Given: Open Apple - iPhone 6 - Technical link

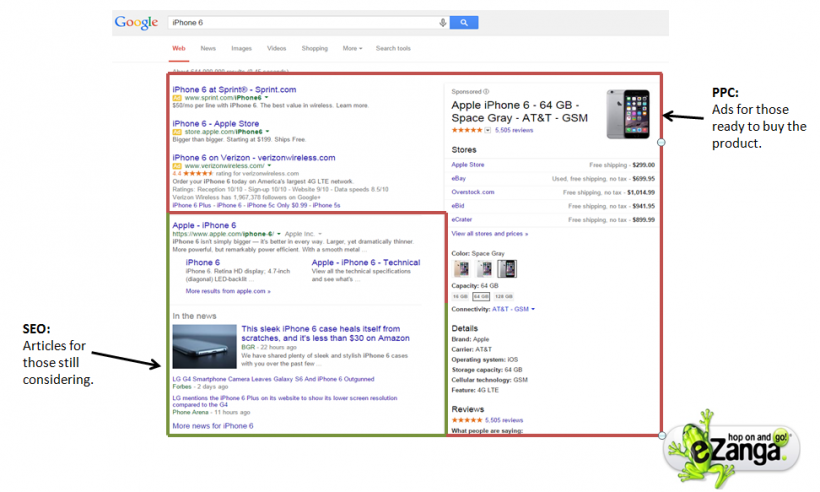Looking at the screenshot, I should pyautogui.click(x=366, y=262).
